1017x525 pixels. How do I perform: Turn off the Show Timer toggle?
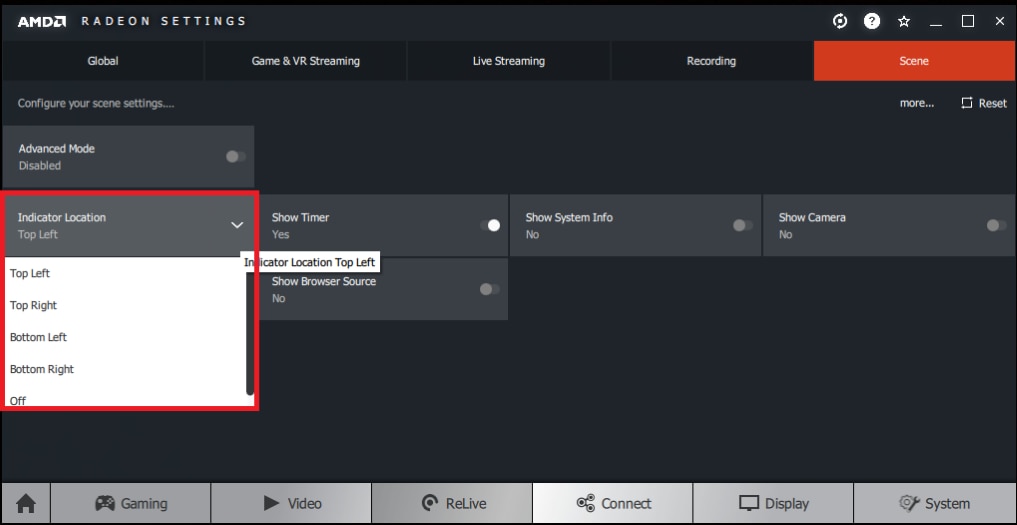(x=490, y=225)
